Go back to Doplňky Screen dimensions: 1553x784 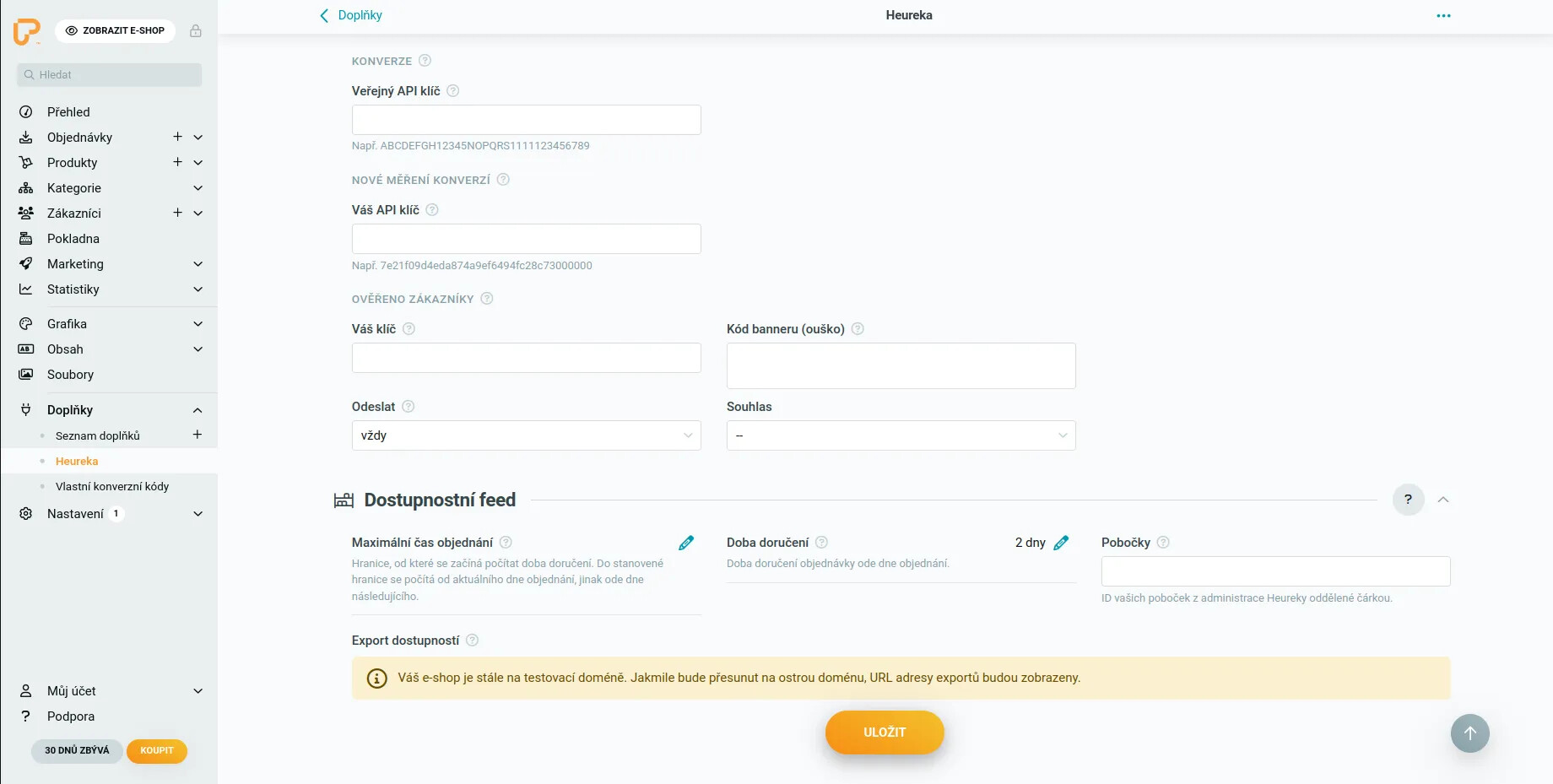pyautogui.click(x=351, y=15)
